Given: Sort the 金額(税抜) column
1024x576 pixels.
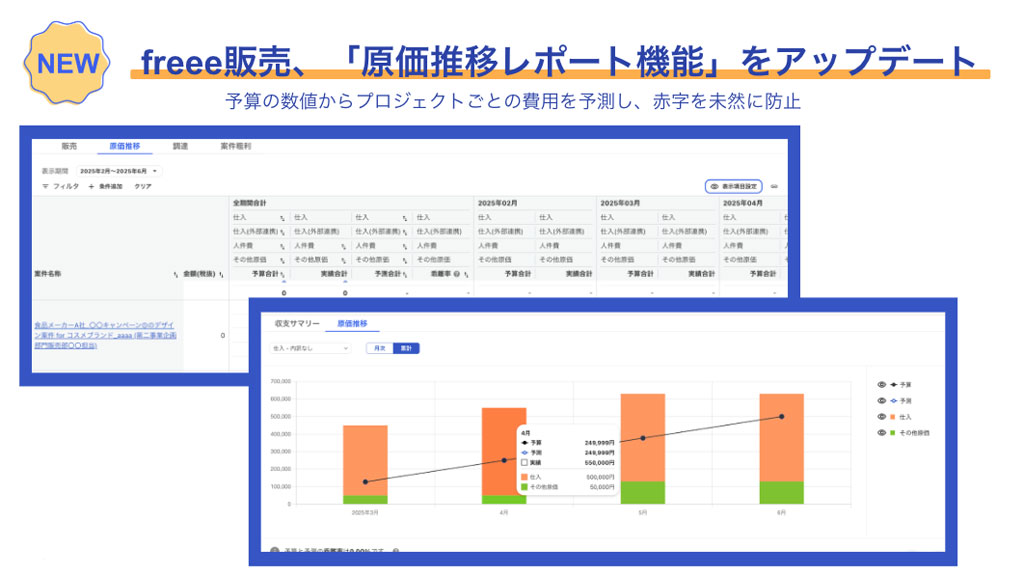Looking at the screenshot, I should 221,275.
